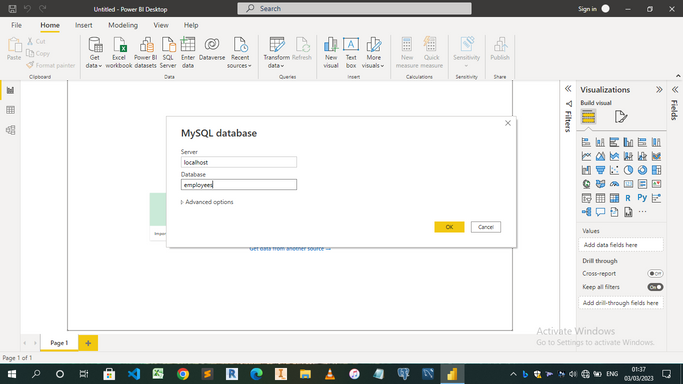Viewport: 683px width, 384px height.
Task: Select the Matrix visual
Action: coord(614,198)
